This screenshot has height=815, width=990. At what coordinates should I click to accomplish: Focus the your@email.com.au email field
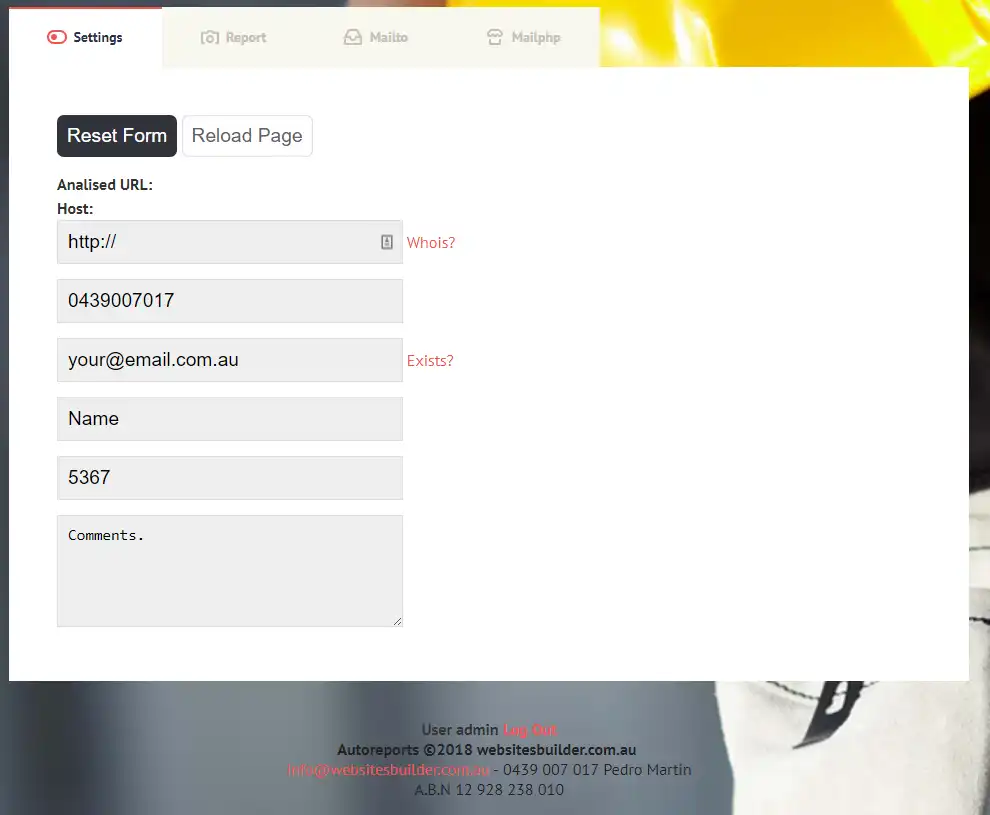(230, 360)
